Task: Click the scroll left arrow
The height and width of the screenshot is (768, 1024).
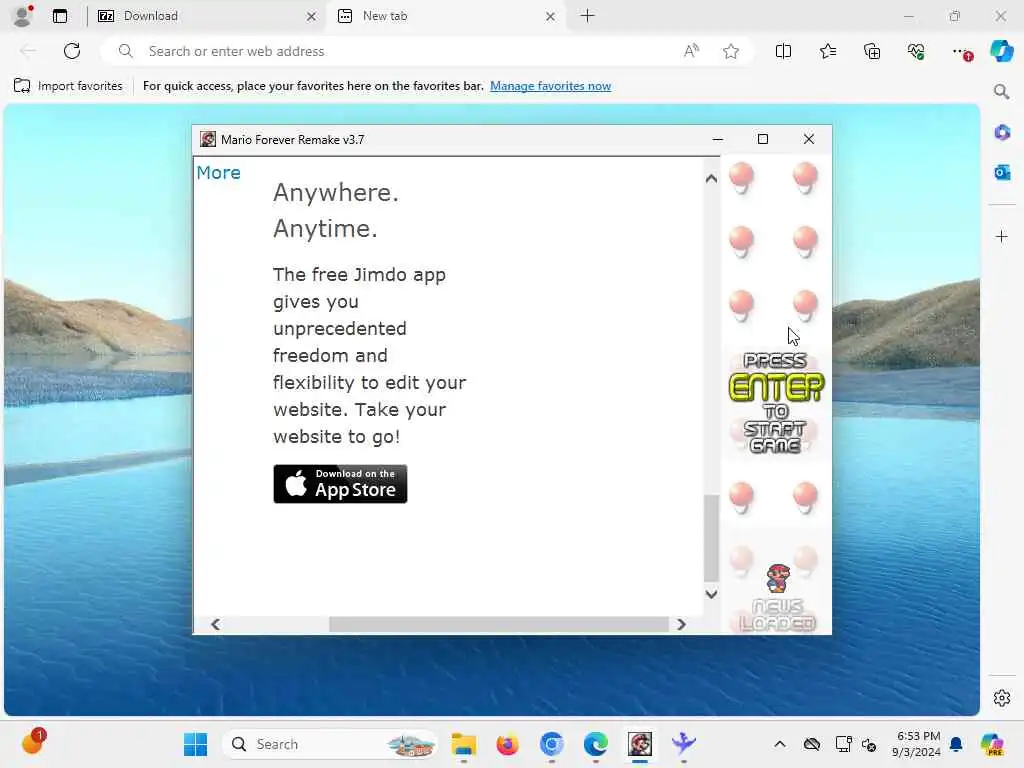Action: [216, 624]
